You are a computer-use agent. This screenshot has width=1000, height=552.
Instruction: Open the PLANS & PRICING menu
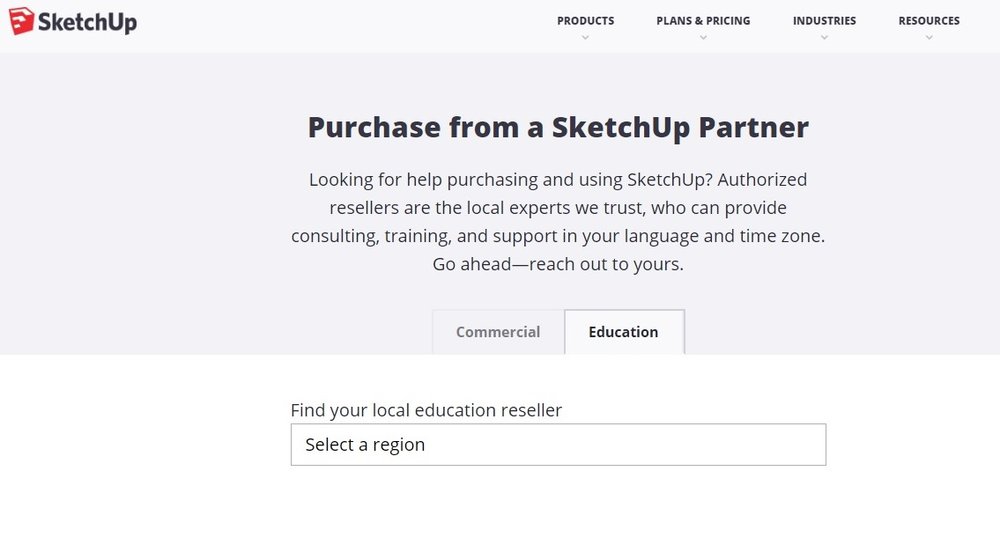[703, 20]
